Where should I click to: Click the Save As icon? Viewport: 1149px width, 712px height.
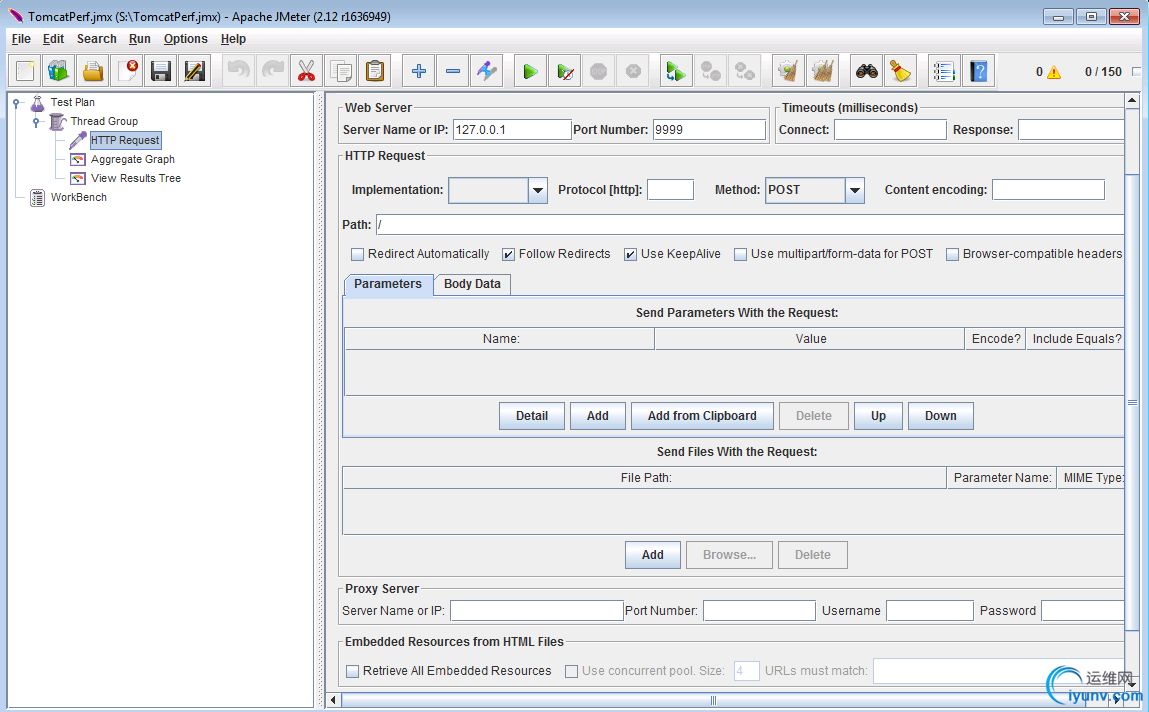(x=194, y=71)
